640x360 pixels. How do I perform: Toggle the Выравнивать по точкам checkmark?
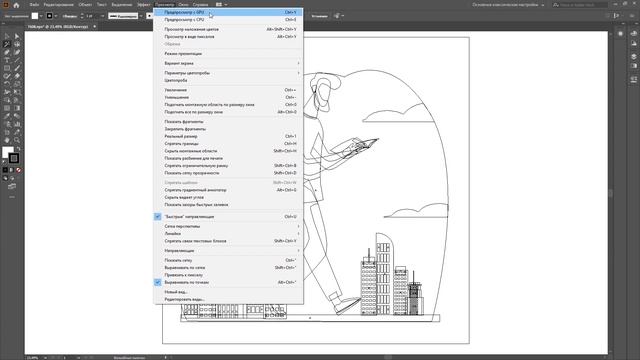coord(158,282)
